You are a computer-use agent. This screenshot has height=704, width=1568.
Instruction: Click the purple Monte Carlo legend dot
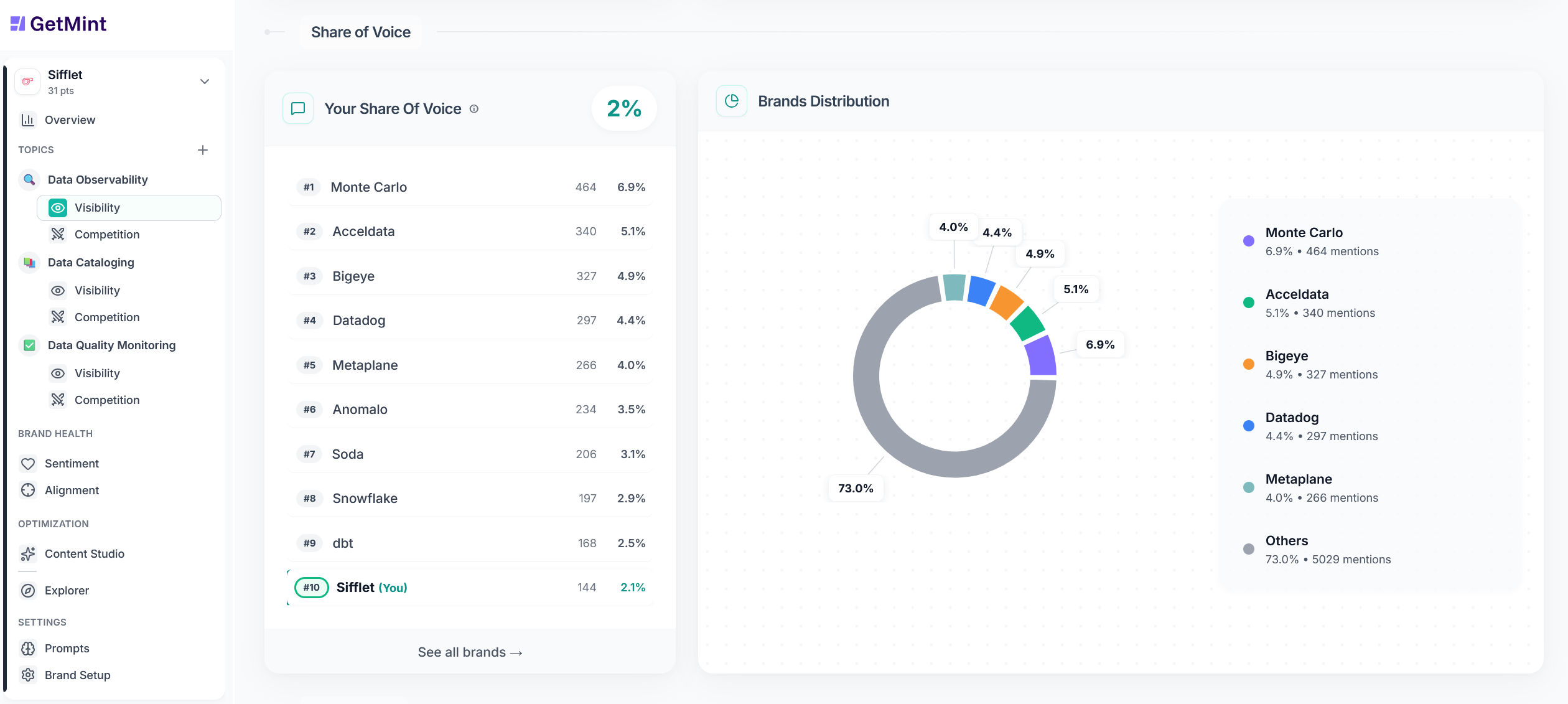(x=1249, y=242)
